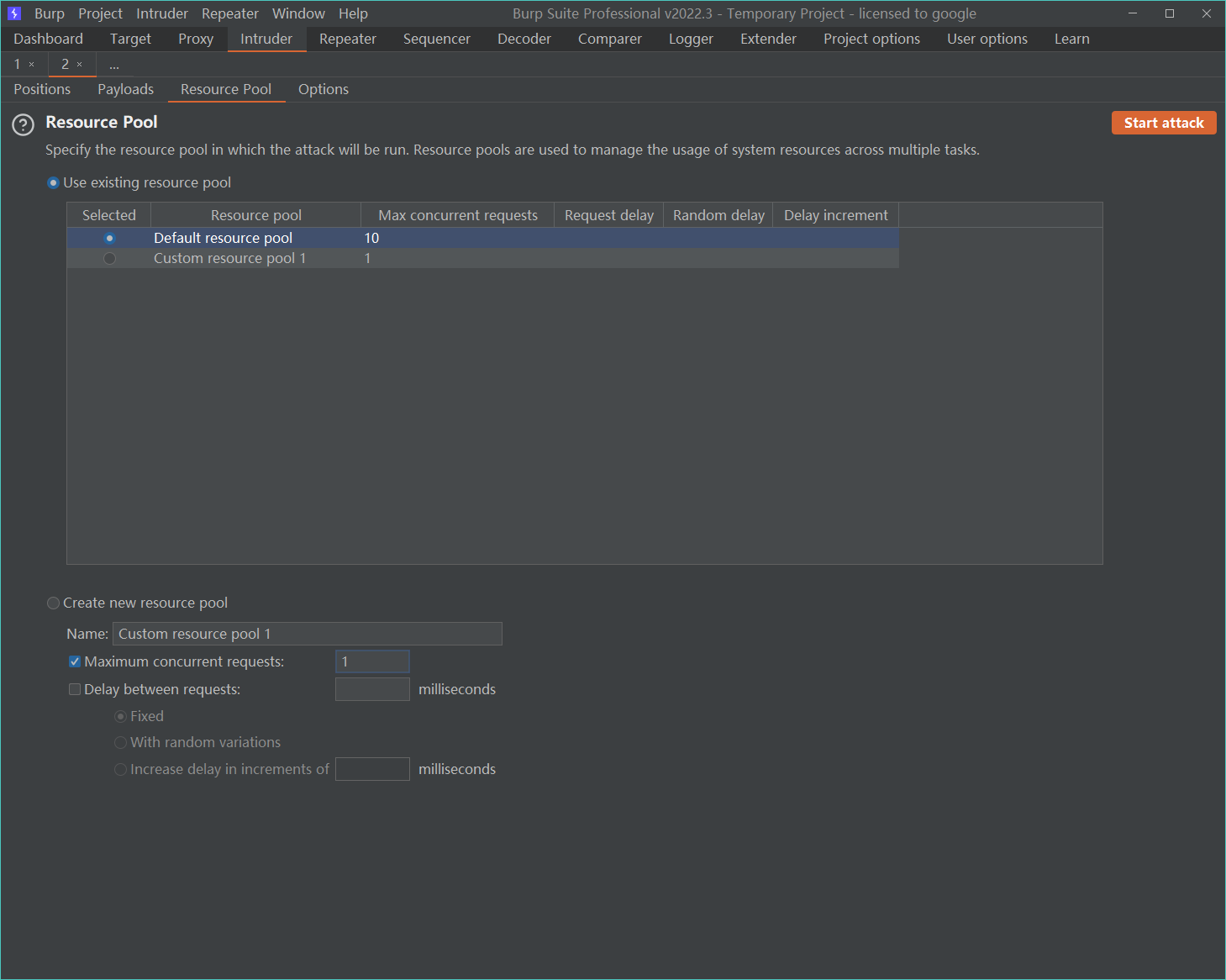Click the Selected column header
Screen dimensions: 1226x980
pyautogui.click(x=109, y=215)
